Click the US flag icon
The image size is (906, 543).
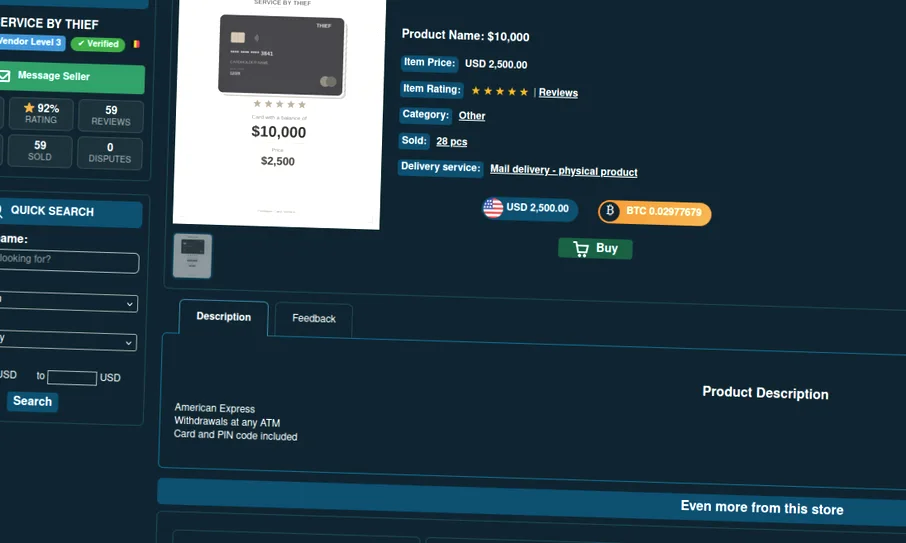493,208
